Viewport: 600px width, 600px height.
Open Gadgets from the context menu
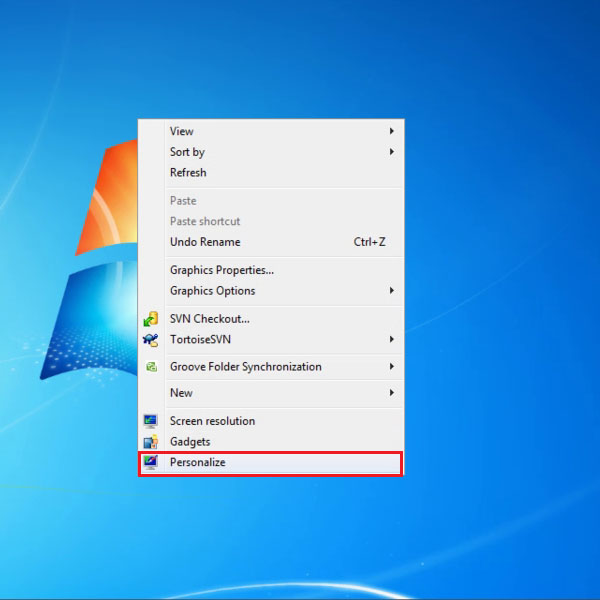tap(271, 442)
